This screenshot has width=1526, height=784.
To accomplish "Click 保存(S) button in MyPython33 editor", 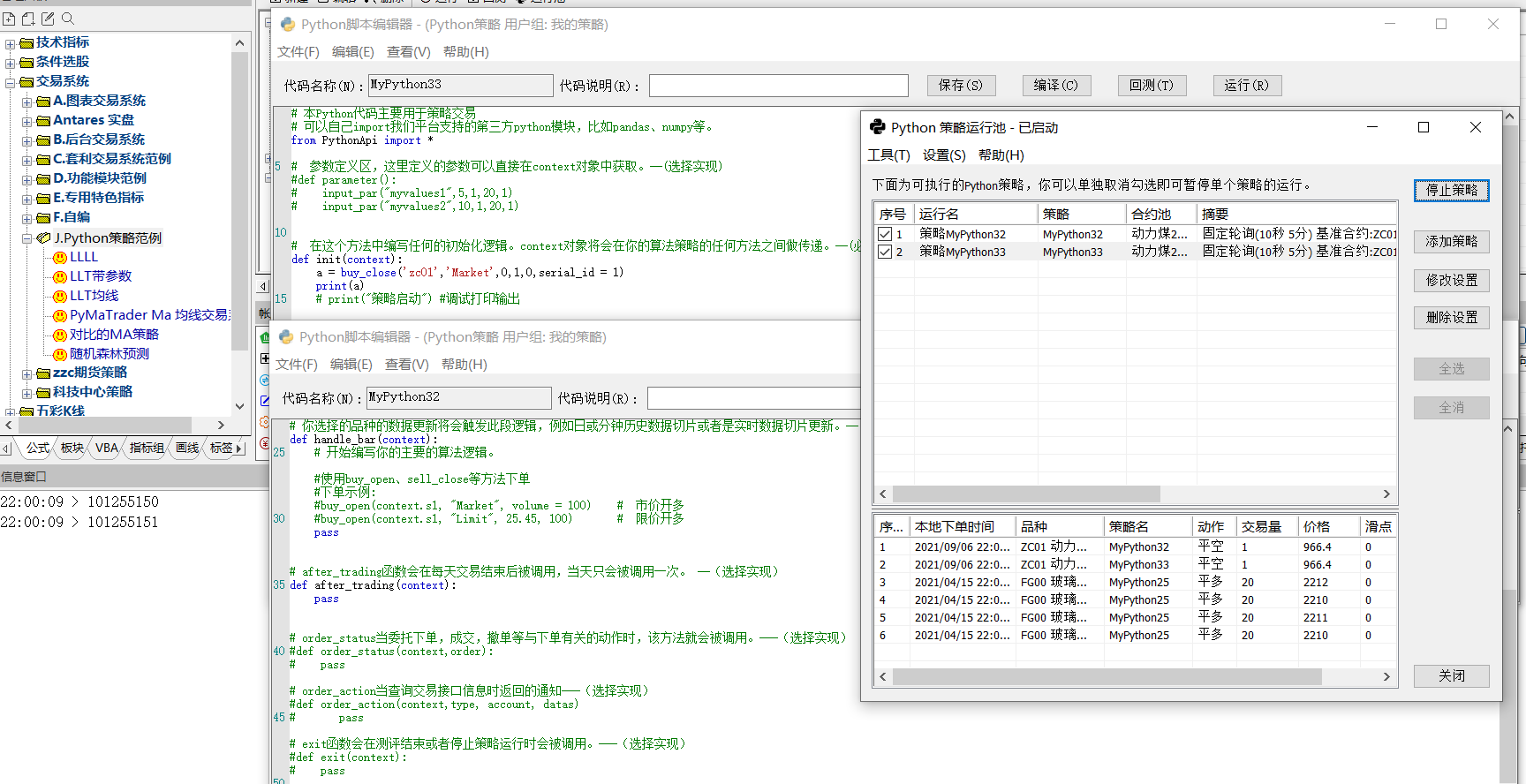I will 961,86.
